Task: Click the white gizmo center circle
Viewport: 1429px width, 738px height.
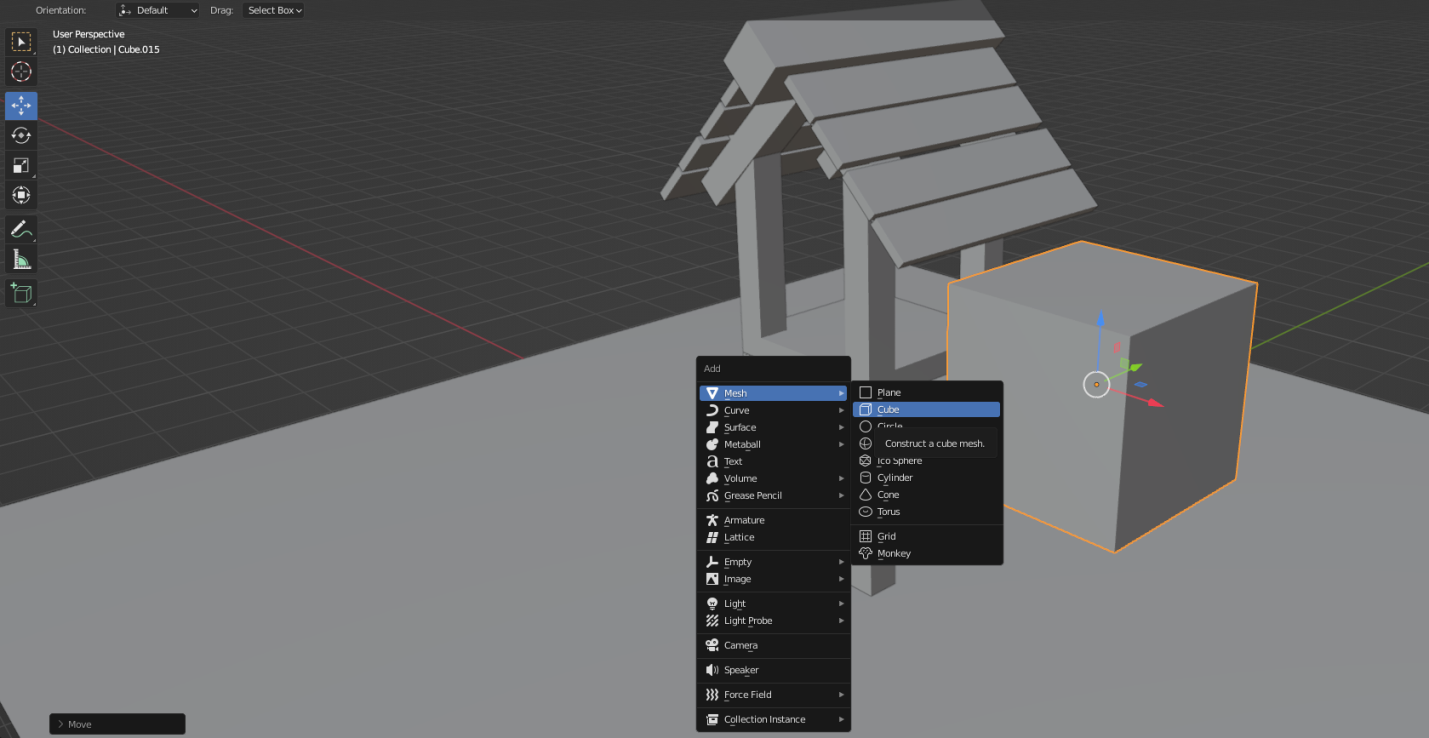Action: click(1097, 384)
